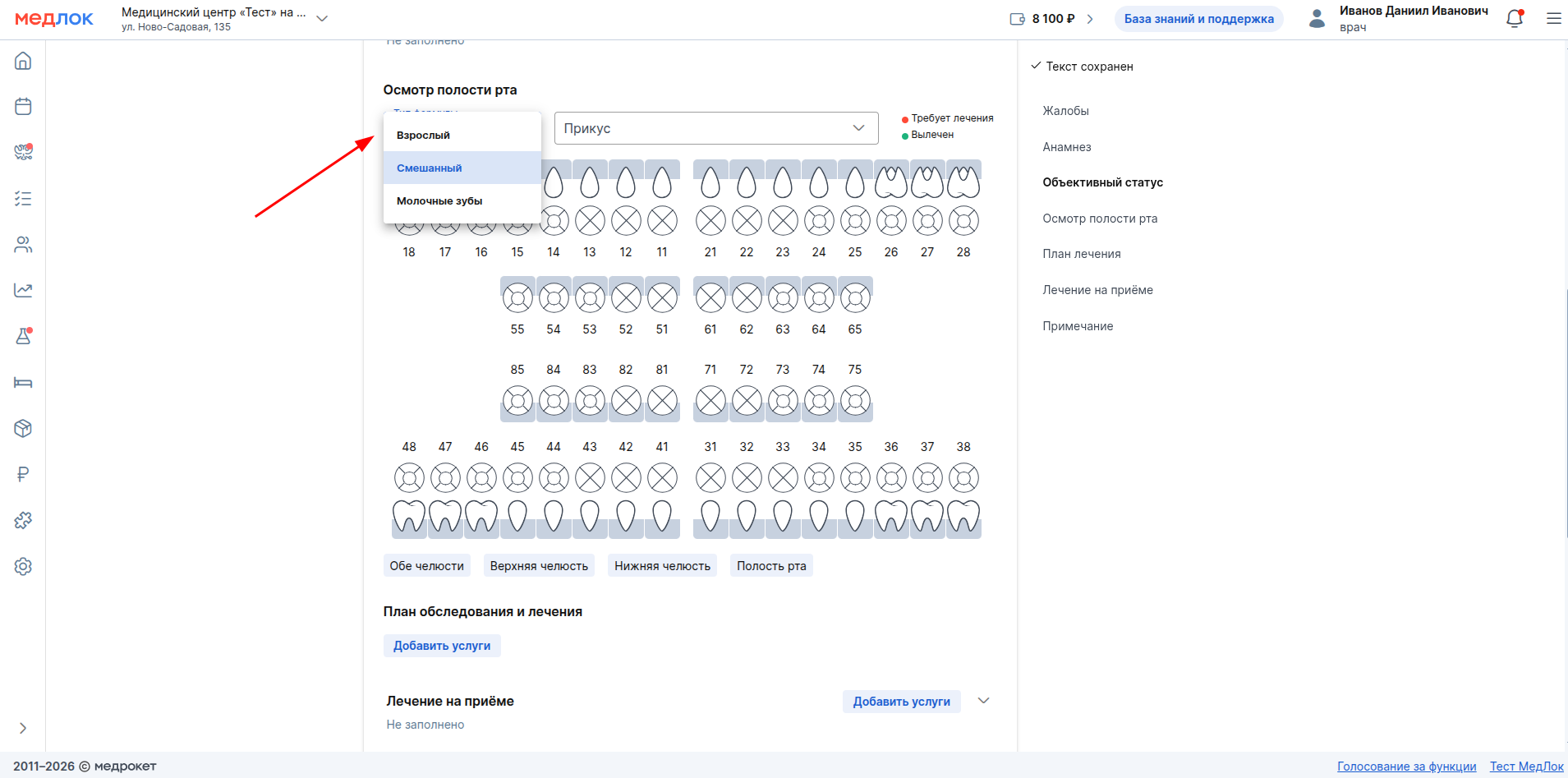Toggle the surface circle of tooth 38
This screenshot has height=778, width=1568.
coord(963,477)
